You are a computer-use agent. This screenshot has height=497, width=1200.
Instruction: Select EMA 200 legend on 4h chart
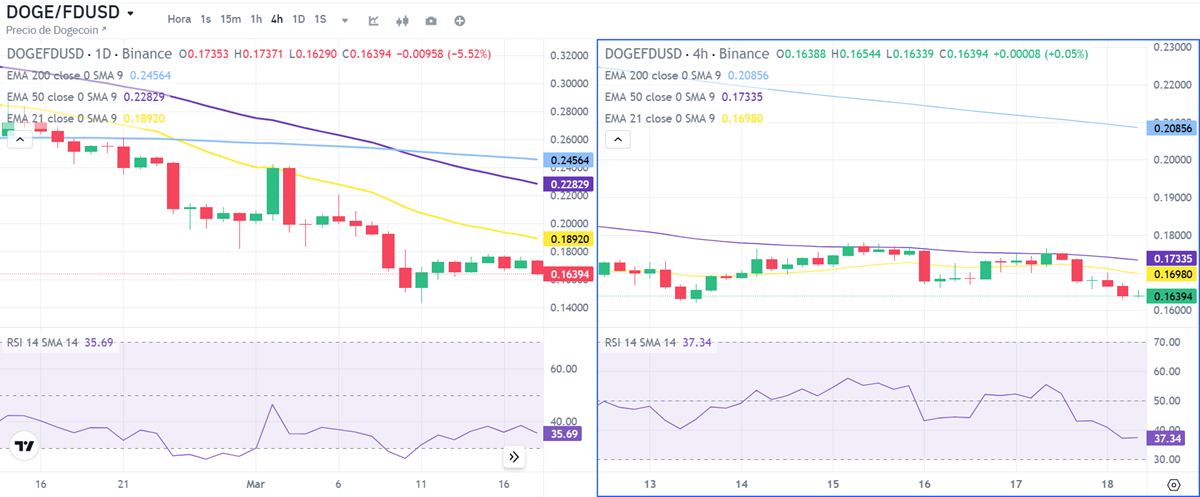click(x=688, y=75)
